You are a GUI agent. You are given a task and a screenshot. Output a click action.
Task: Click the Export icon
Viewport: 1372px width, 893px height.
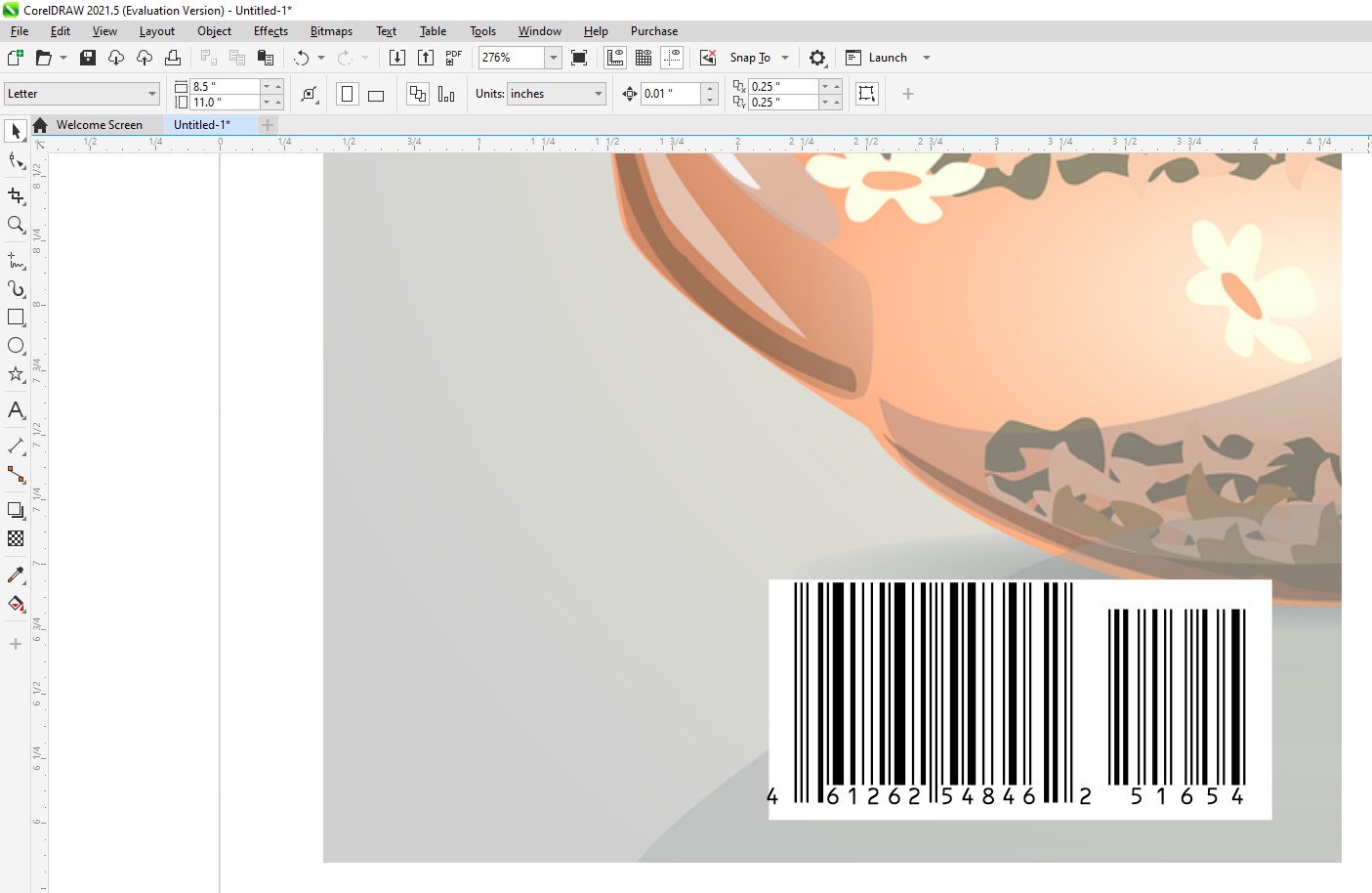(x=426, y=58)
